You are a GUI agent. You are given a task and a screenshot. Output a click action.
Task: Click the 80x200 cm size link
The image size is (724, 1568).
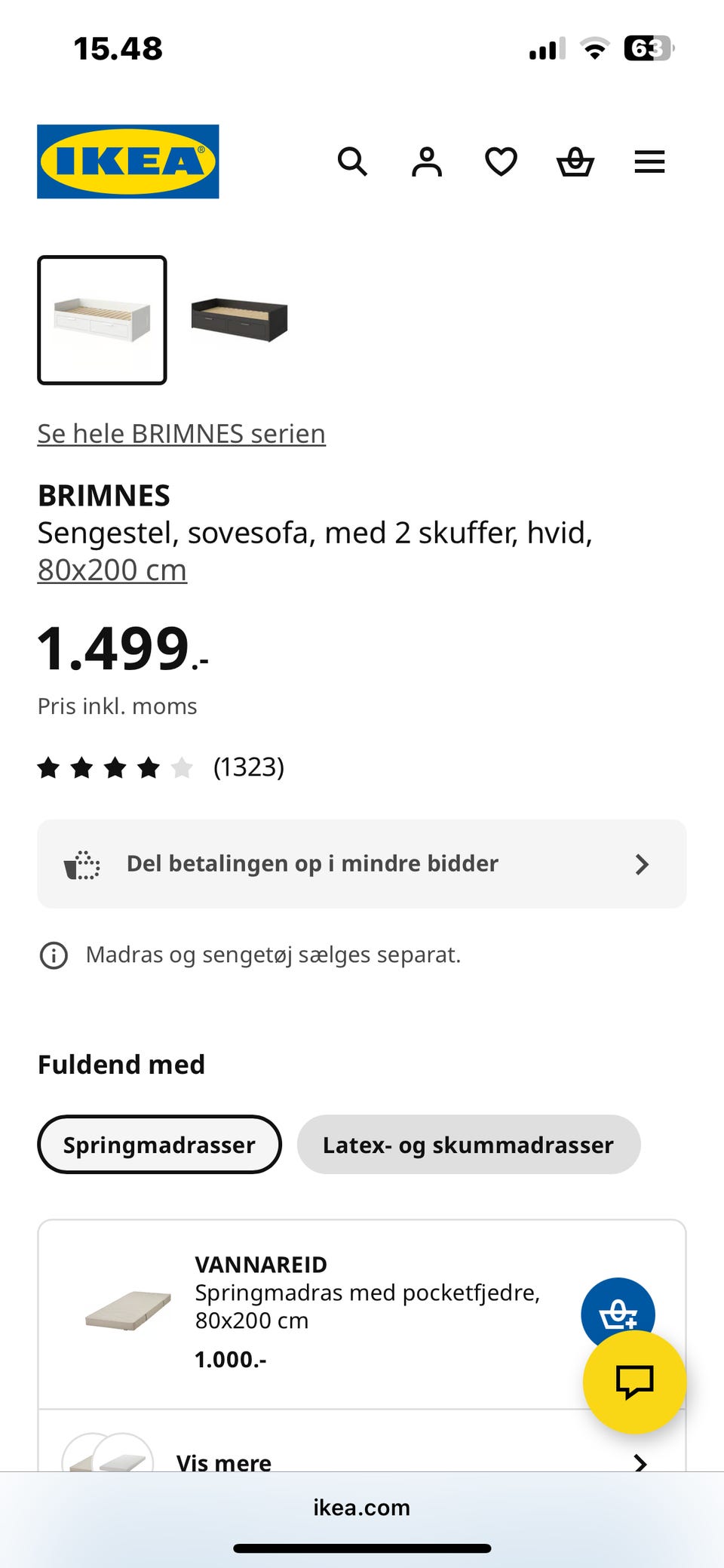(x=112, y=570)
